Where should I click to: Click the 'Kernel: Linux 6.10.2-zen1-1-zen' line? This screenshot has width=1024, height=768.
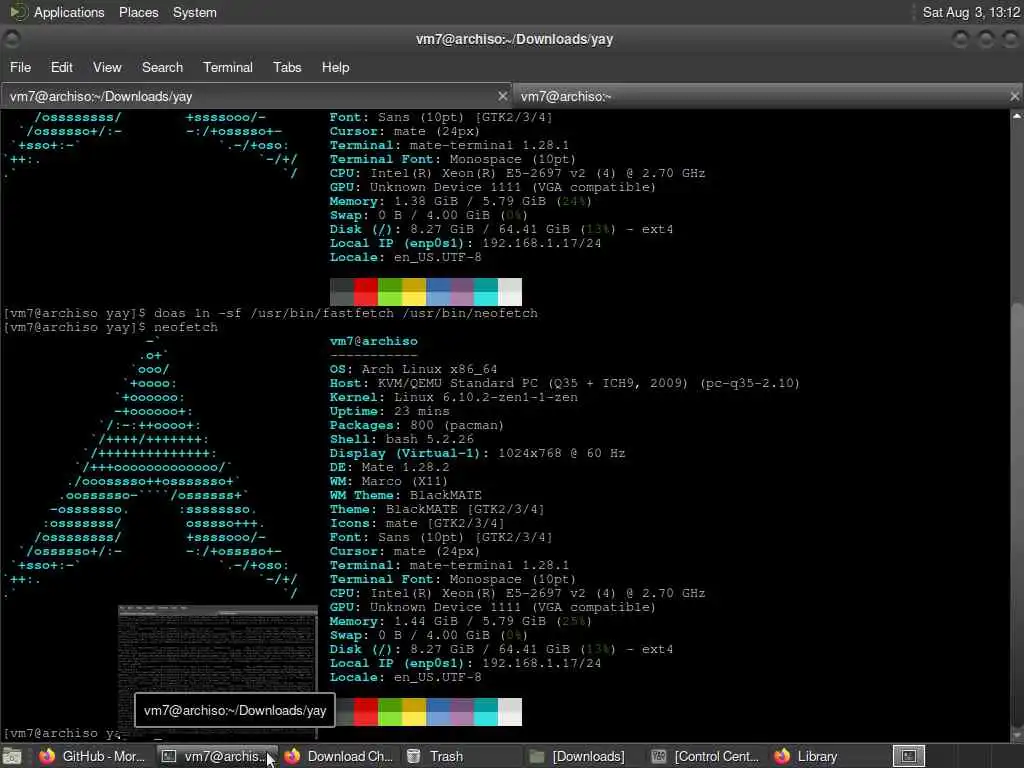453,397
